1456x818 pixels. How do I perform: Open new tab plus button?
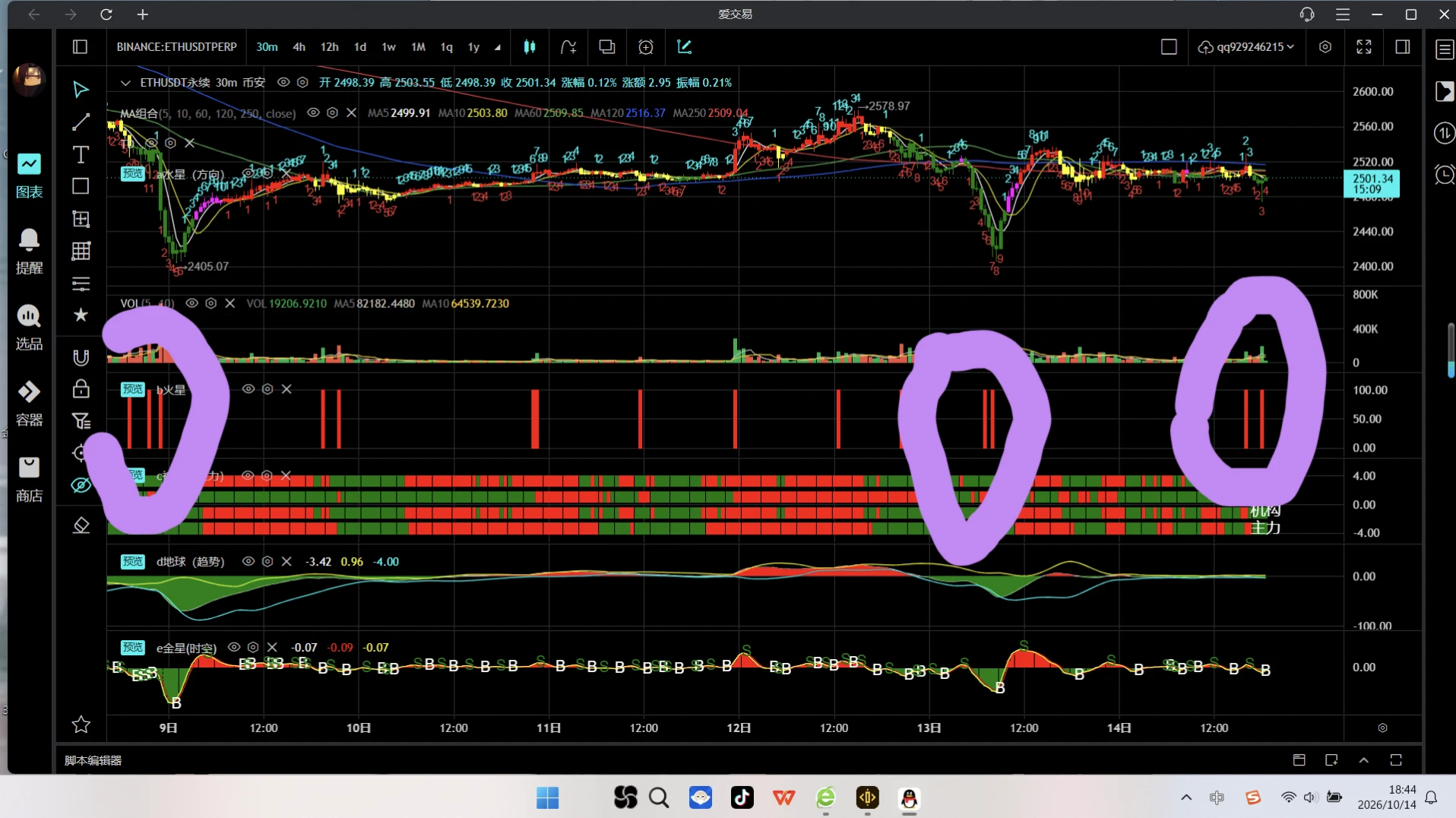(x=142, y=14)
